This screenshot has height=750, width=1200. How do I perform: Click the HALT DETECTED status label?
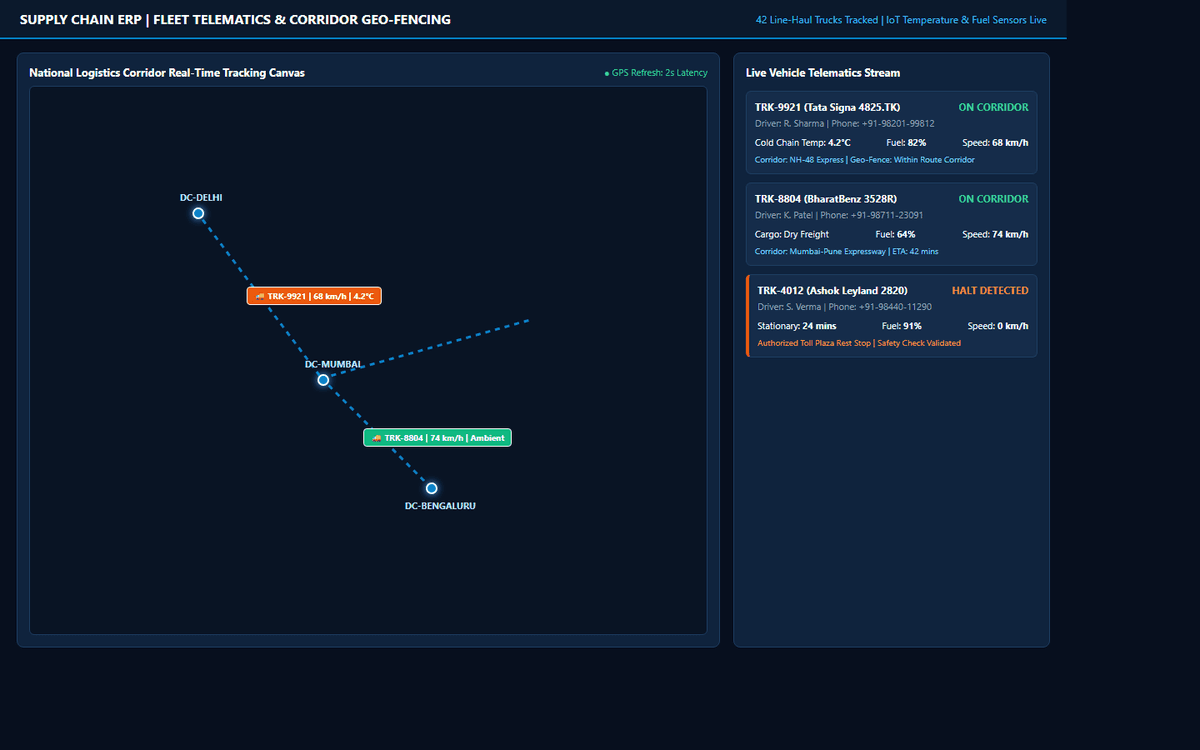pyautogui.click(x=990, y=291)
